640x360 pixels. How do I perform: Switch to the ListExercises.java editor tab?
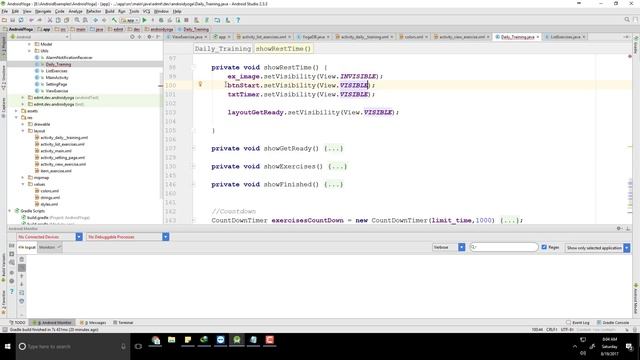(565, 37)
